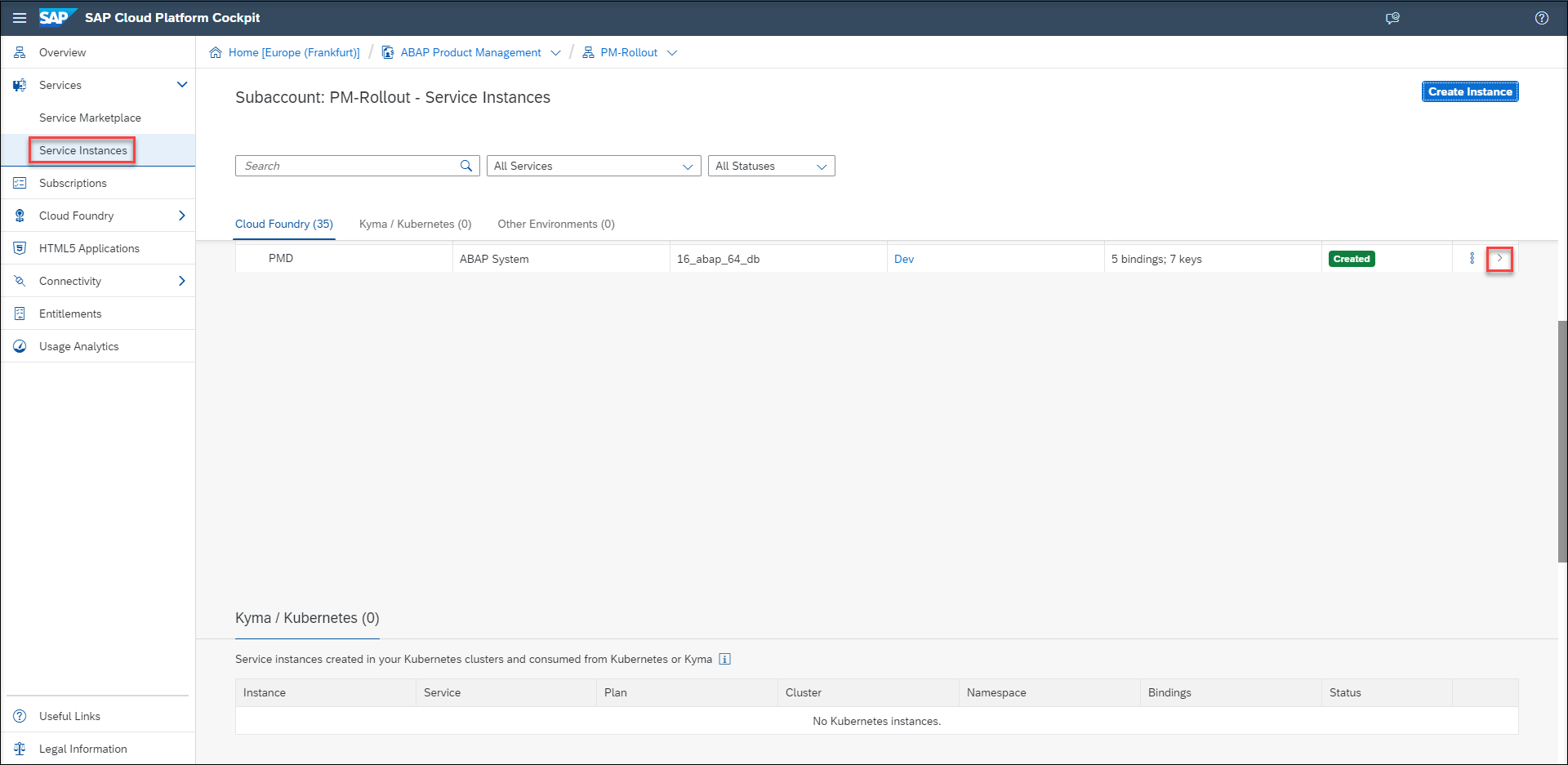Show Kyma instances info icon

tap(724, 659)
